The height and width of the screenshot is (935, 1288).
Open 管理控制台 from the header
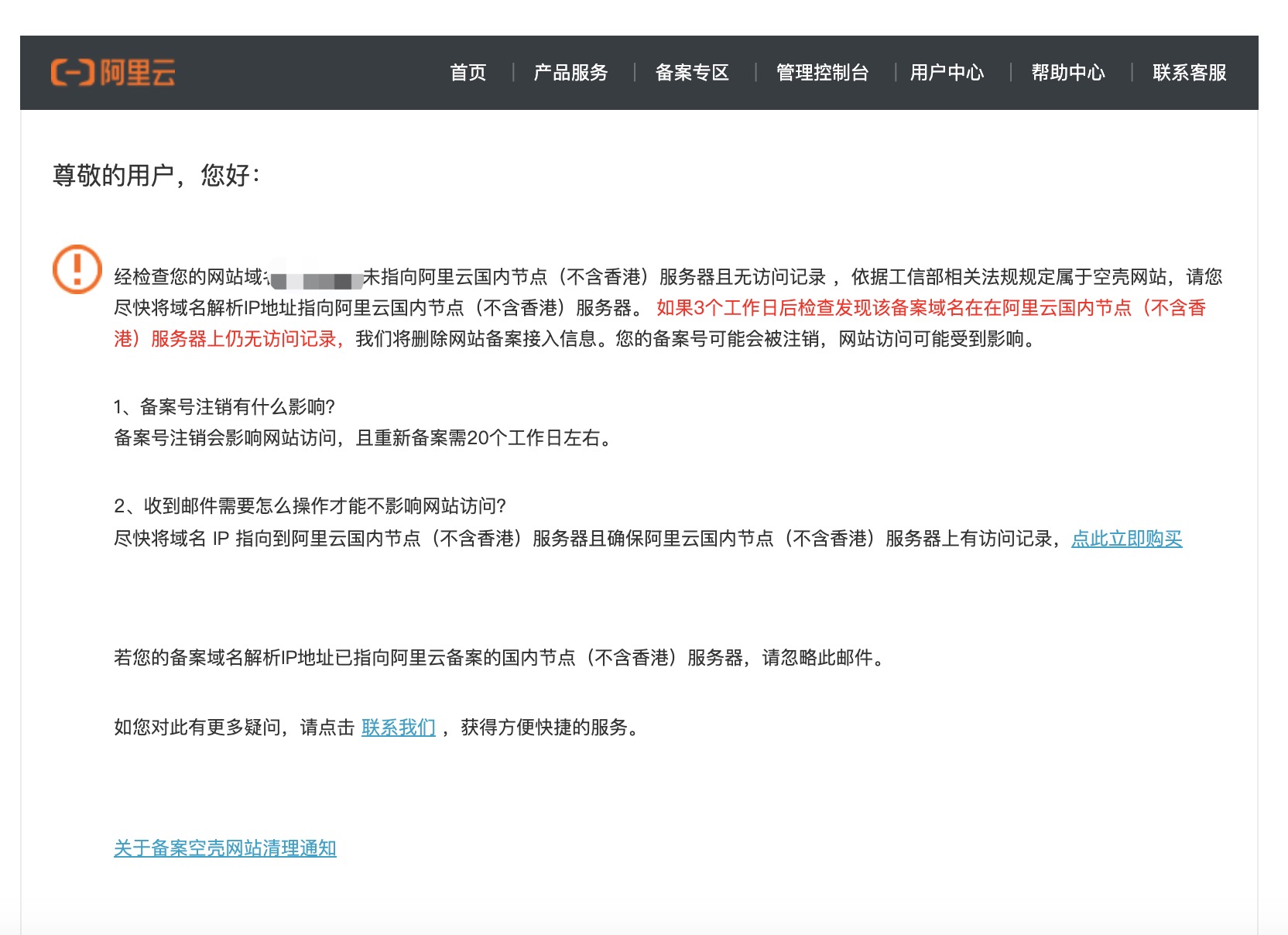coord(823,73)
